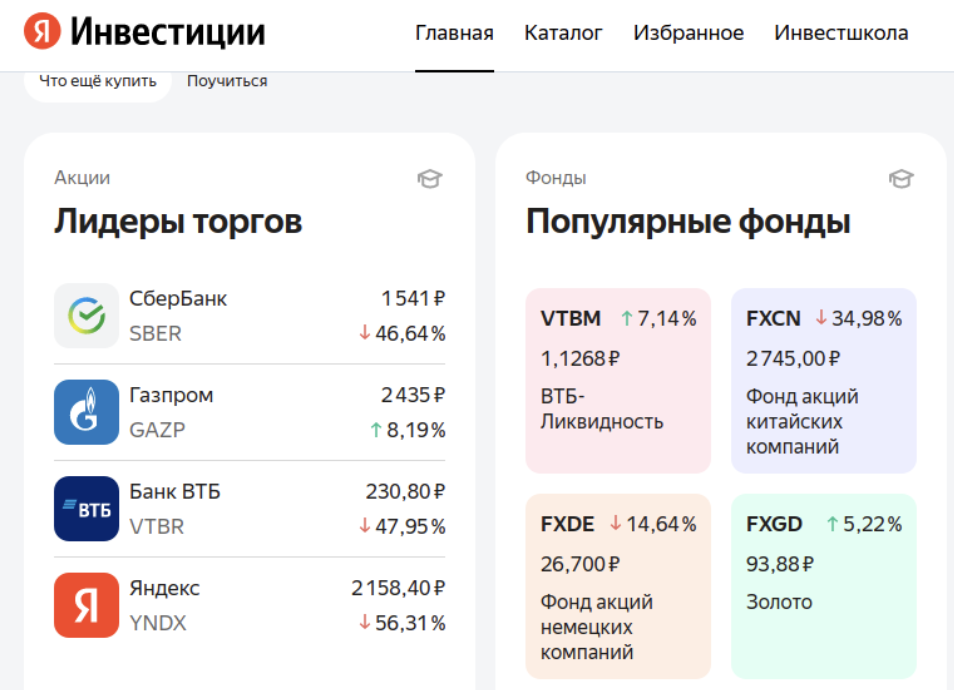The height and width of the screenshot is (690, 954).
Task: Open the graduation cap icon on Лидеры торгов card
Action: pos(430,178)
